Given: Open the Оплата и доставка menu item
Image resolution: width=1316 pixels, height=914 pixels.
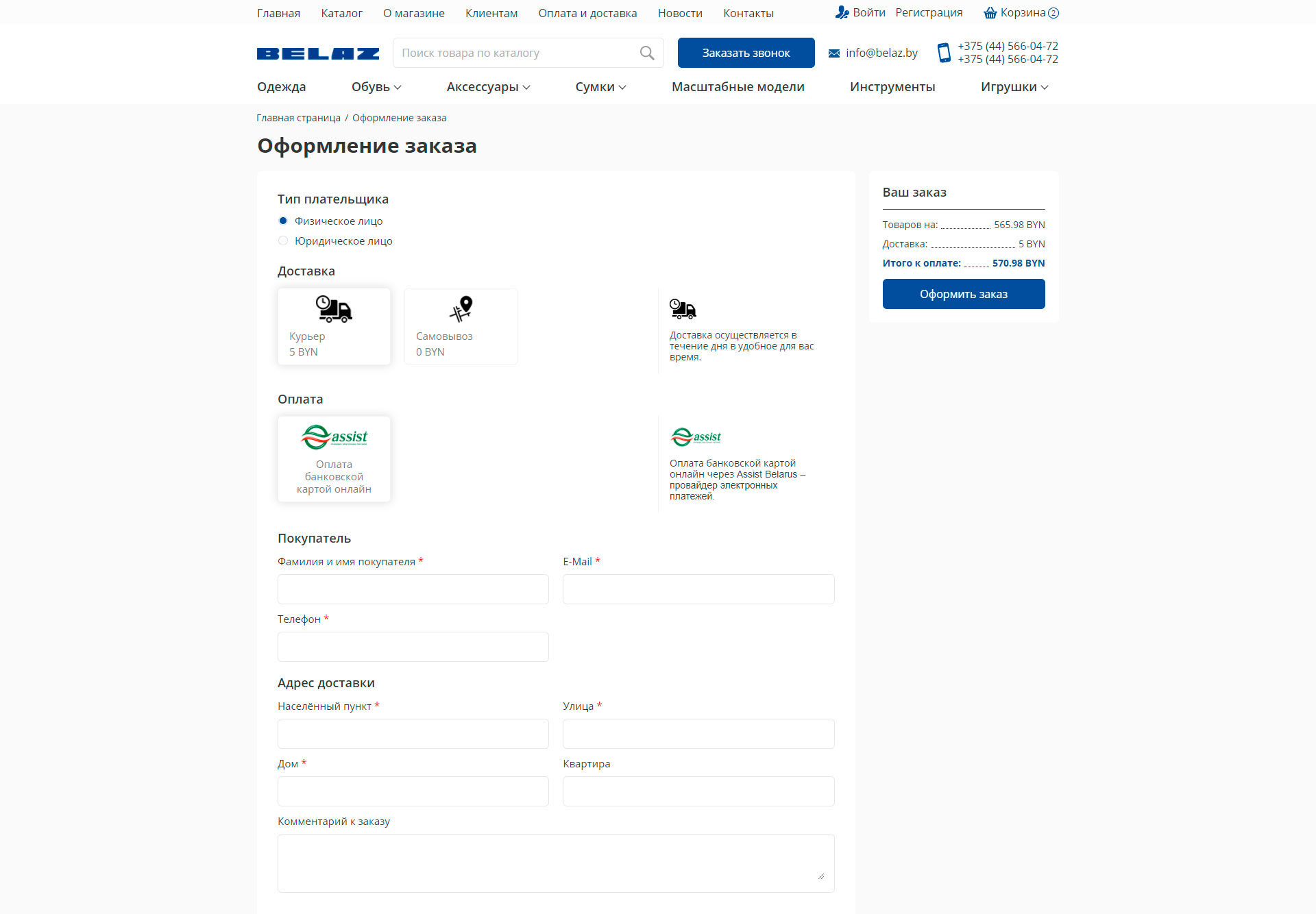Looking at the screenshot, I should click(587, 13).
